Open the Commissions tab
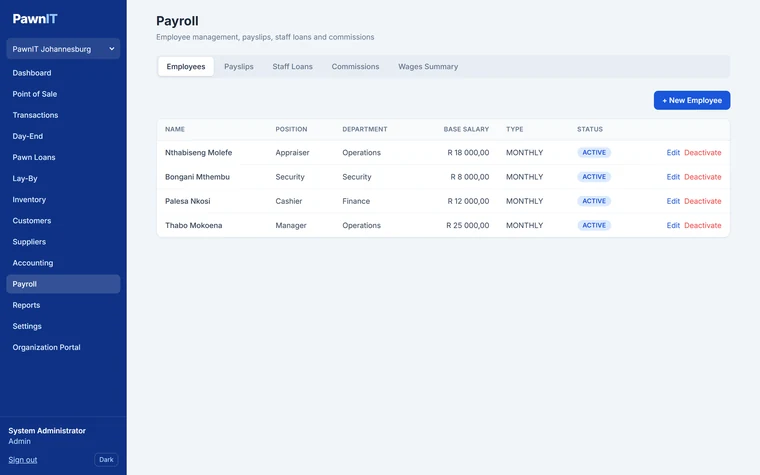This screenshot has height=475, width=760. click(x=355, y=66)
